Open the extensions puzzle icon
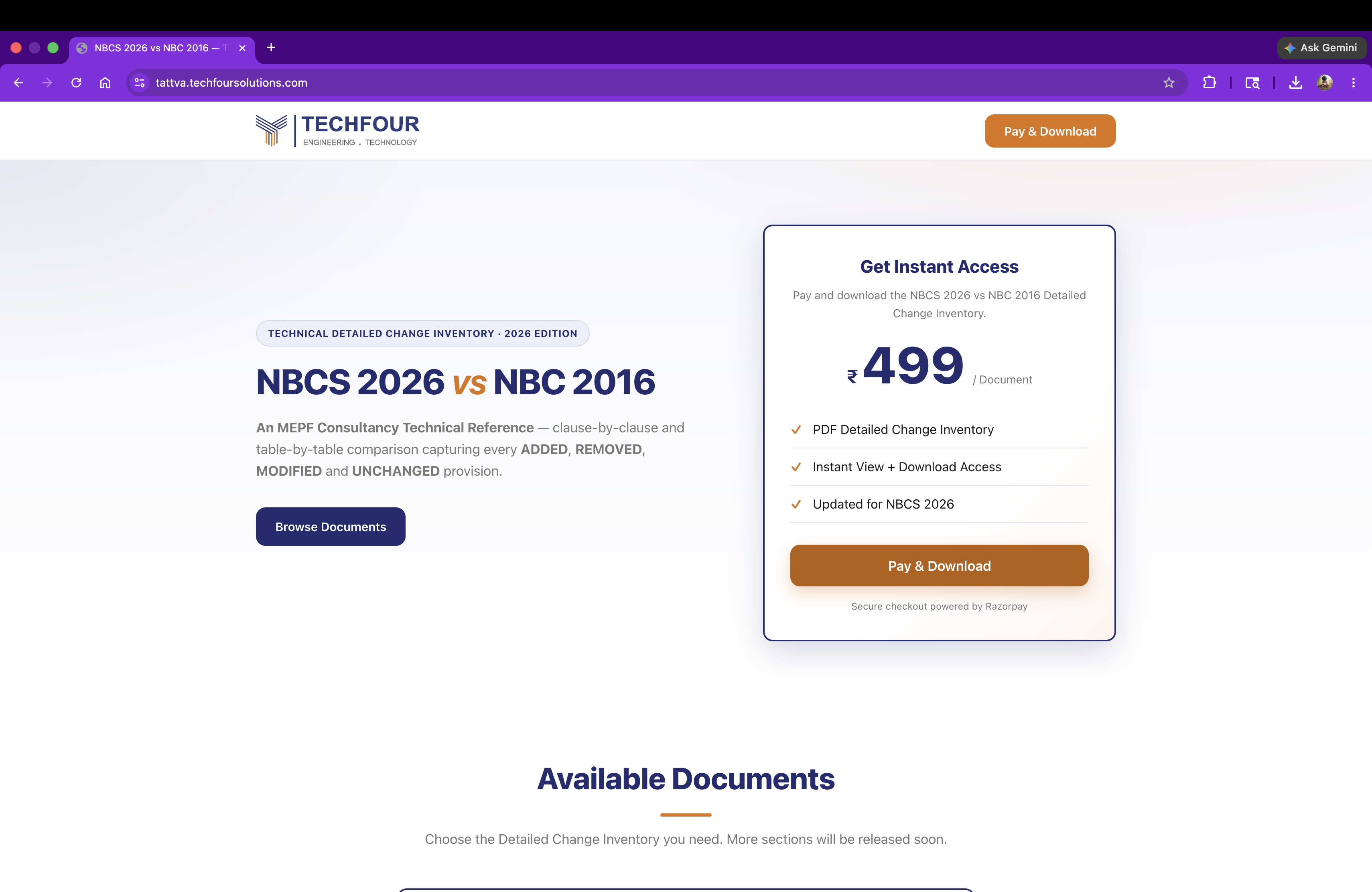Image resolution: width=1372 pixels, height=892 pixels. pyautogui.click(x=1210, y=82)
